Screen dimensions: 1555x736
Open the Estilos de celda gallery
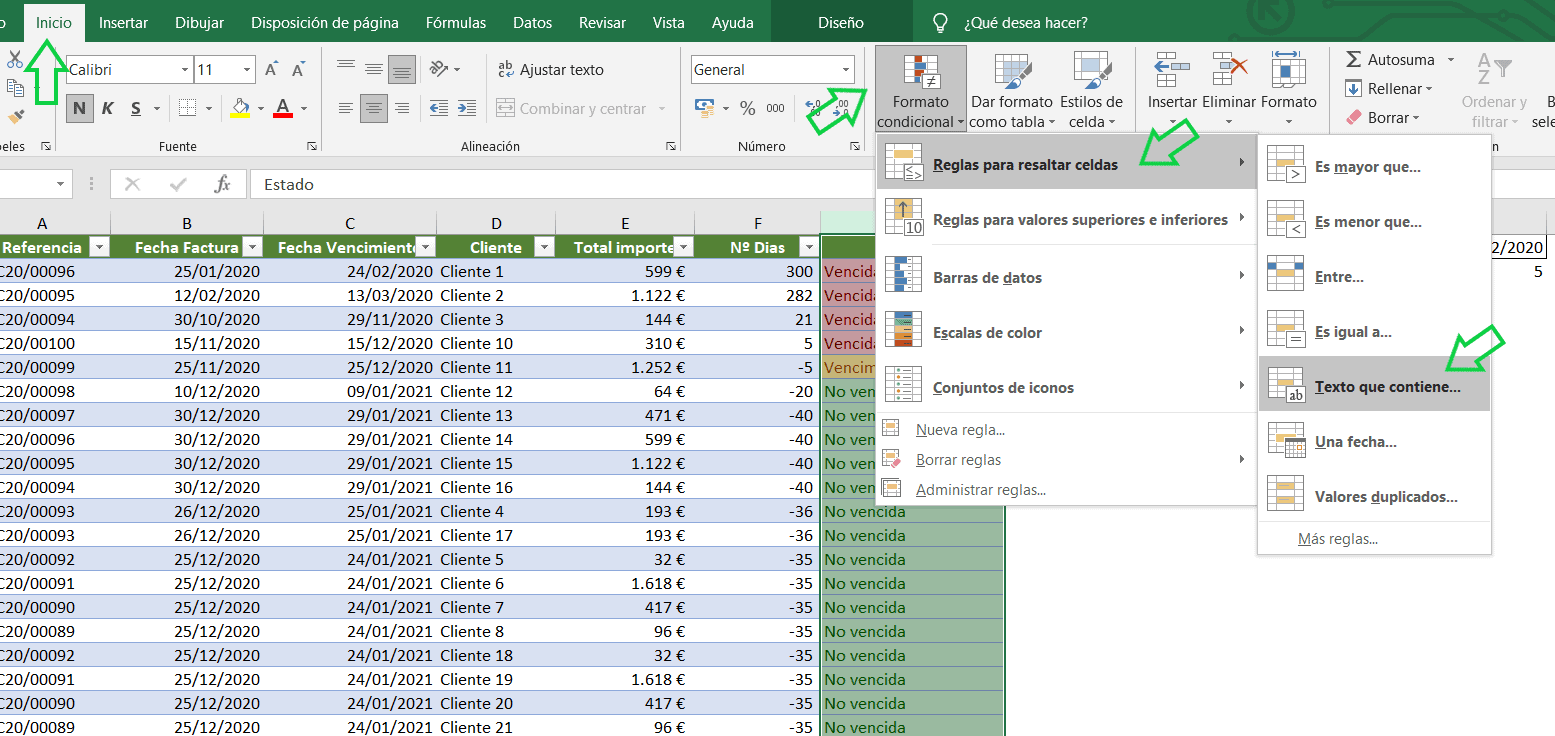[x=1090, y=90]
